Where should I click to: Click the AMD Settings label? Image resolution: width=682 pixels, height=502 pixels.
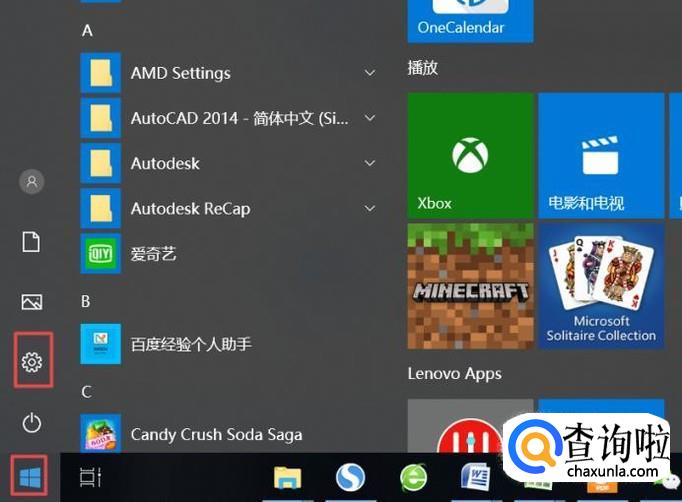pos(181,74)
